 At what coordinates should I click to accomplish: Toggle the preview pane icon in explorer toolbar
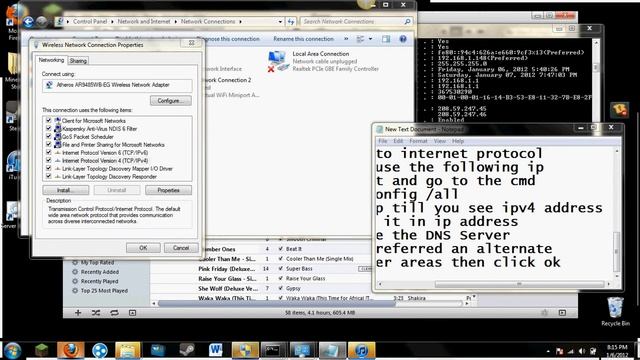pos(386,39)
